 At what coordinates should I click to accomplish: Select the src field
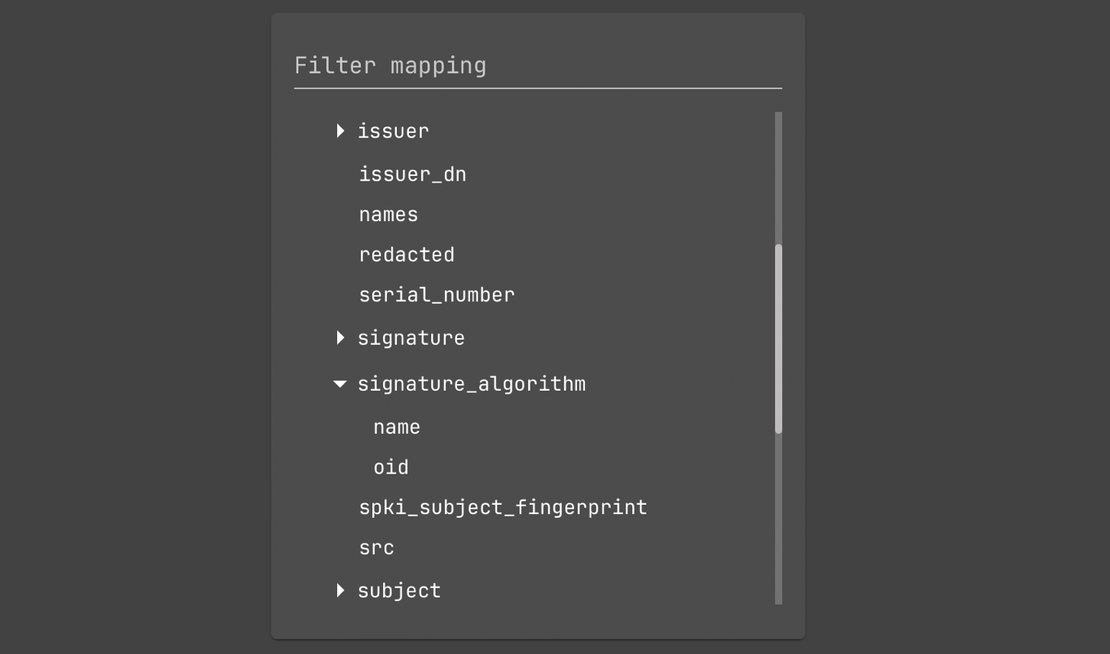pyautogui.click(x=376, y=548)
